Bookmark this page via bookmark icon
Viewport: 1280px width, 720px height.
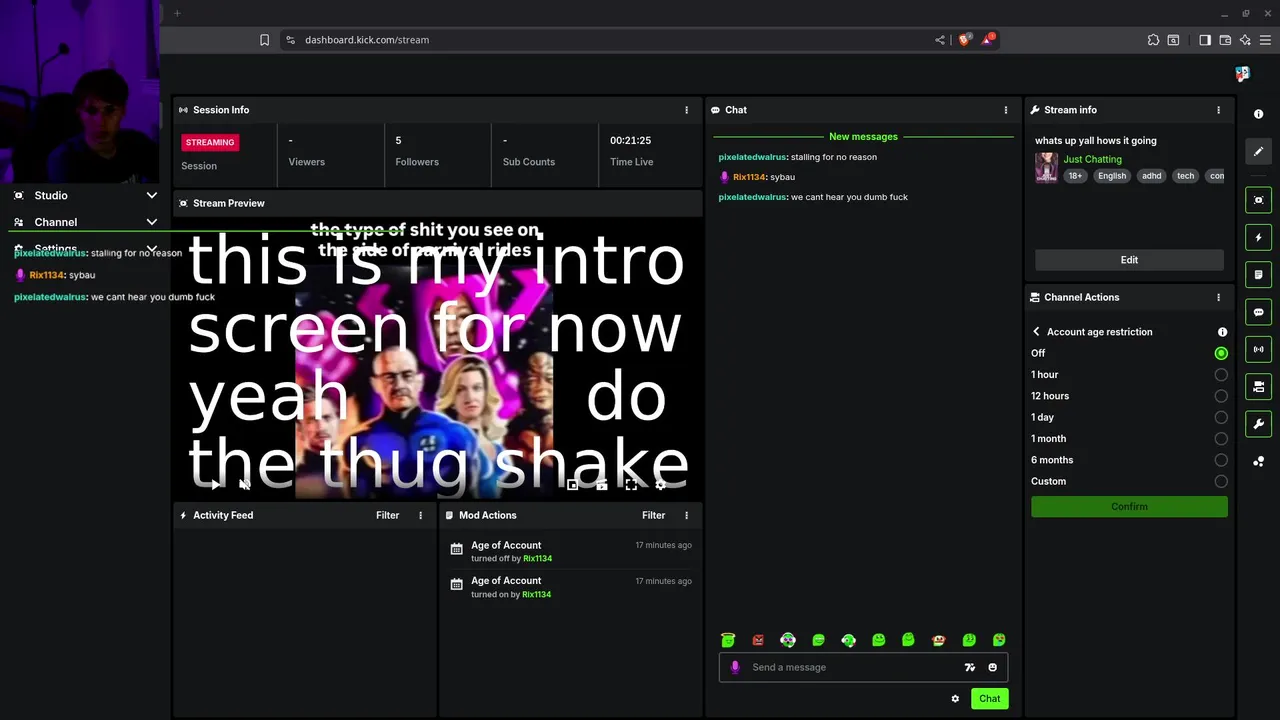264,40
